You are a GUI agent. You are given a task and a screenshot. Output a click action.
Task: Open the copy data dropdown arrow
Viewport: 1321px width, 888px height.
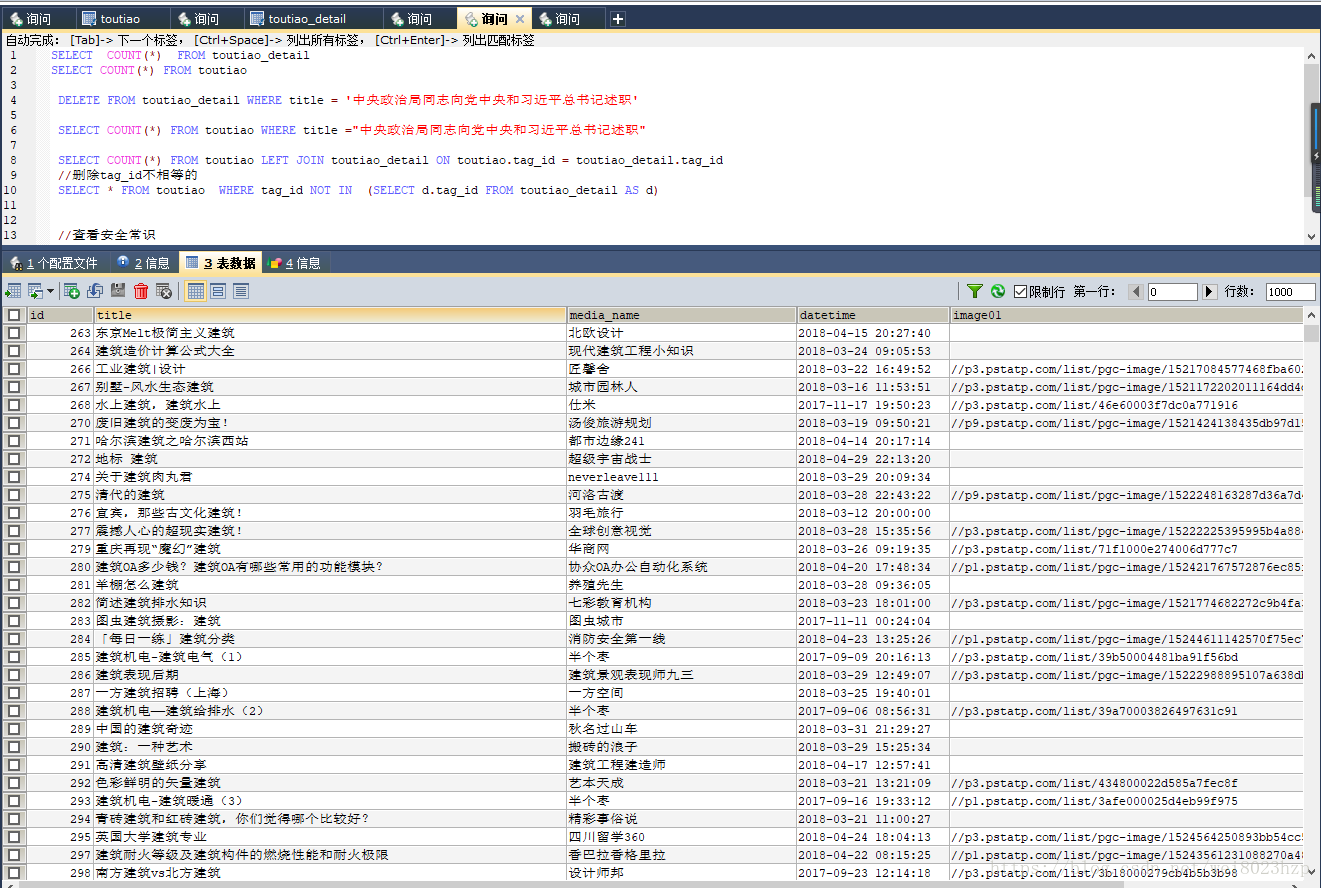[51, 291]
